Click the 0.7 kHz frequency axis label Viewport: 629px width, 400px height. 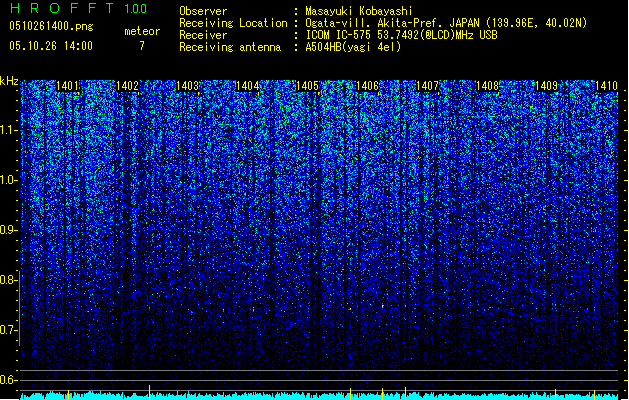coord(7,330)
